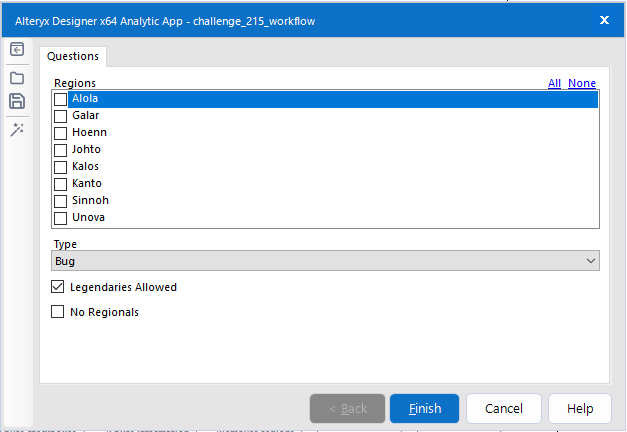This screenshot has width=627, height=432.
Task: Open the Type dropdown showing Bug
Action: (x=325, y=261)
